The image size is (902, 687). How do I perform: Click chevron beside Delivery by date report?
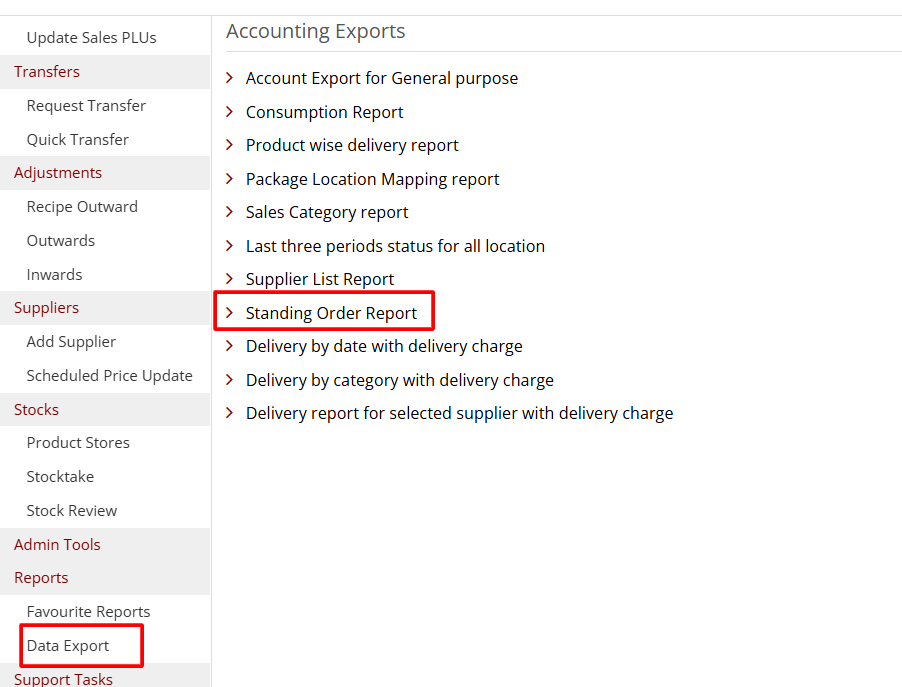click(x=230, y=346)
